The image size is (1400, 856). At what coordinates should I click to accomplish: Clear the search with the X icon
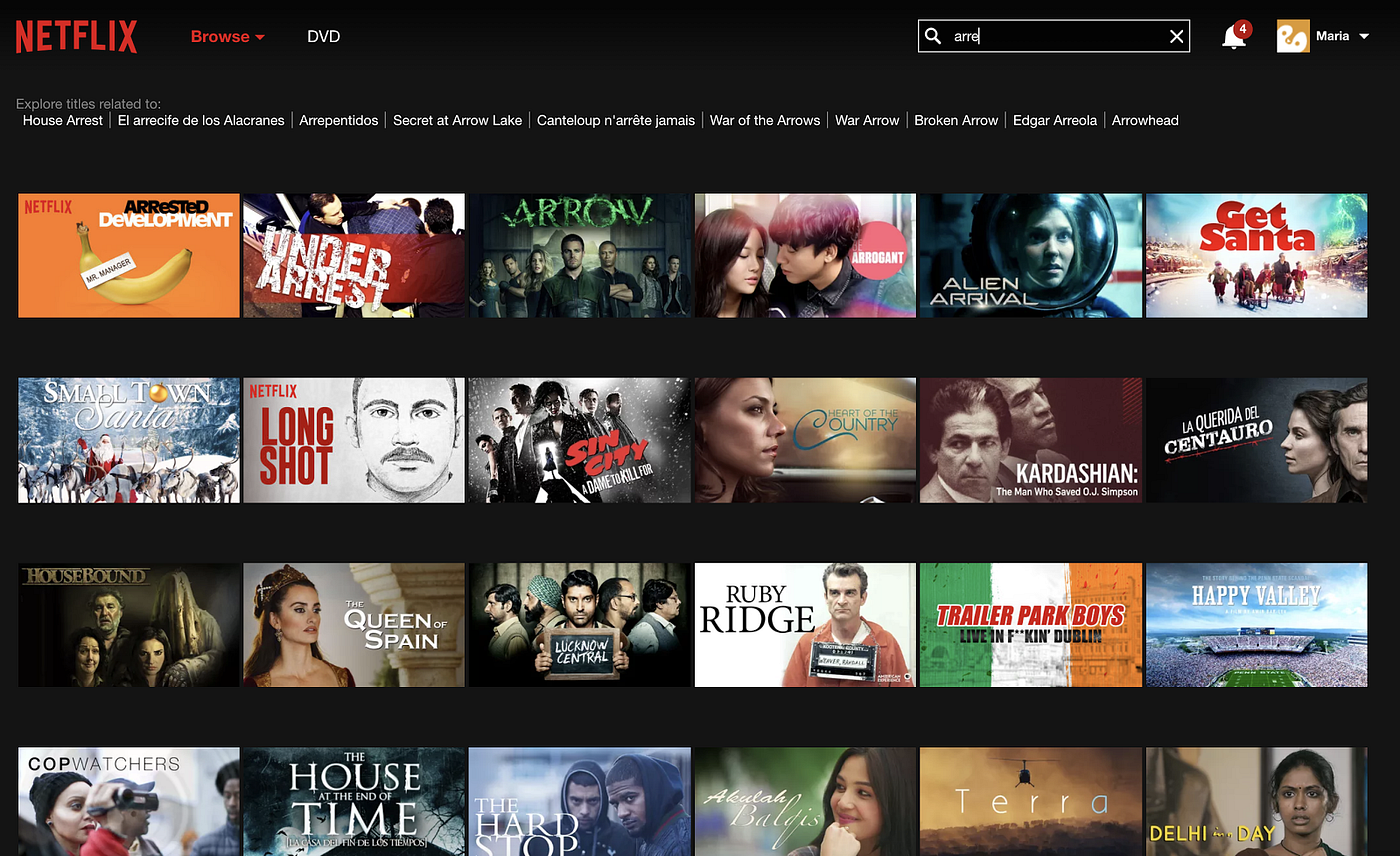click(x=1177, y=37)
